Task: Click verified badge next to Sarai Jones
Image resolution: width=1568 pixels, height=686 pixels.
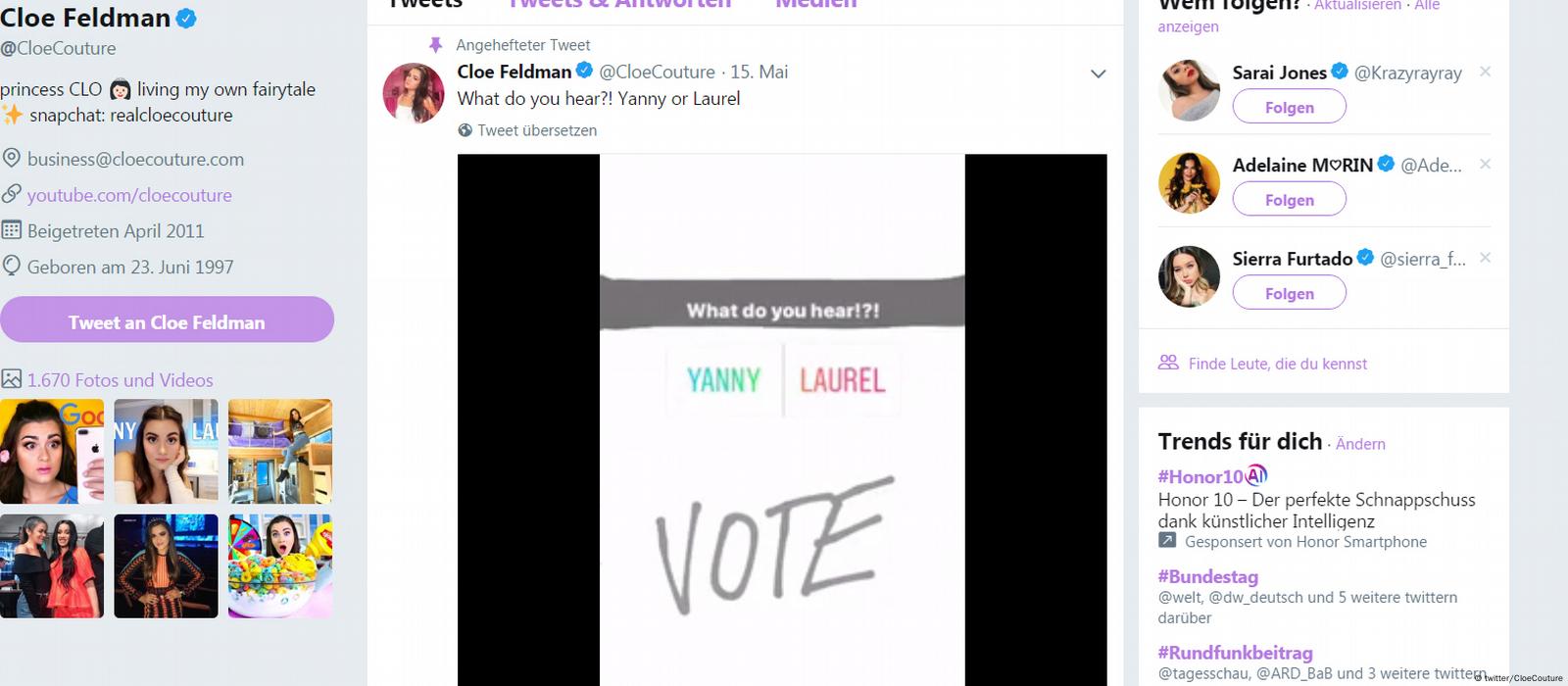Action: point(1340,71)
